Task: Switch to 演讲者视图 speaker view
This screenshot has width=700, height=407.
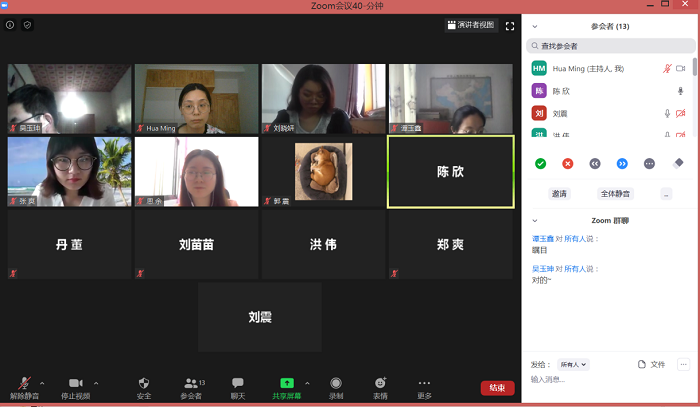Action: click(470, 26)
